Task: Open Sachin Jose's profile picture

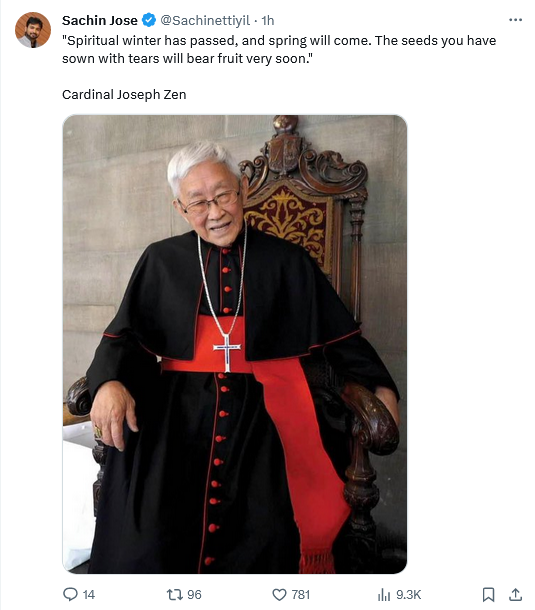Action: click(x=33, y=30)
